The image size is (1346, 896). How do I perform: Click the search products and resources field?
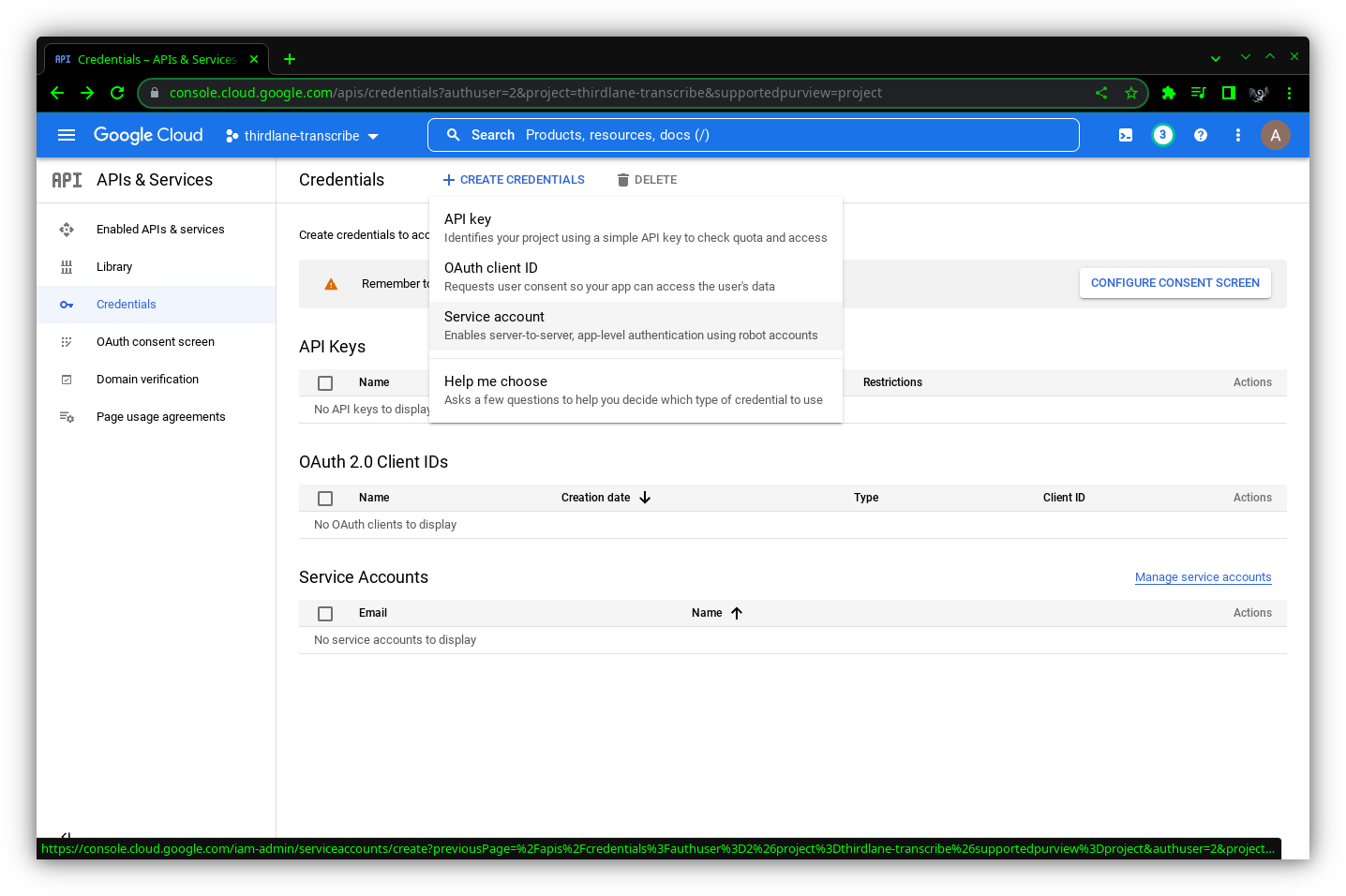(754, 135)
